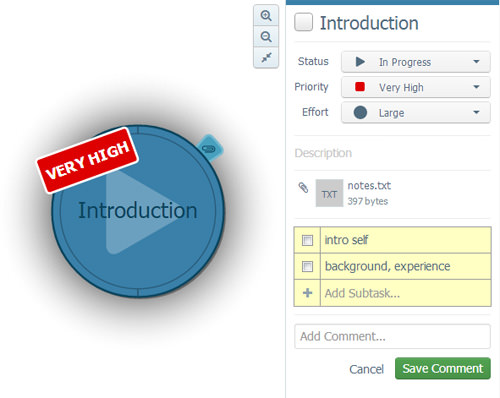500x398 pixels.
Task: Open the notes.txt TXT file thumbnail
Action: pyautogui.click(x=329, y=193)
